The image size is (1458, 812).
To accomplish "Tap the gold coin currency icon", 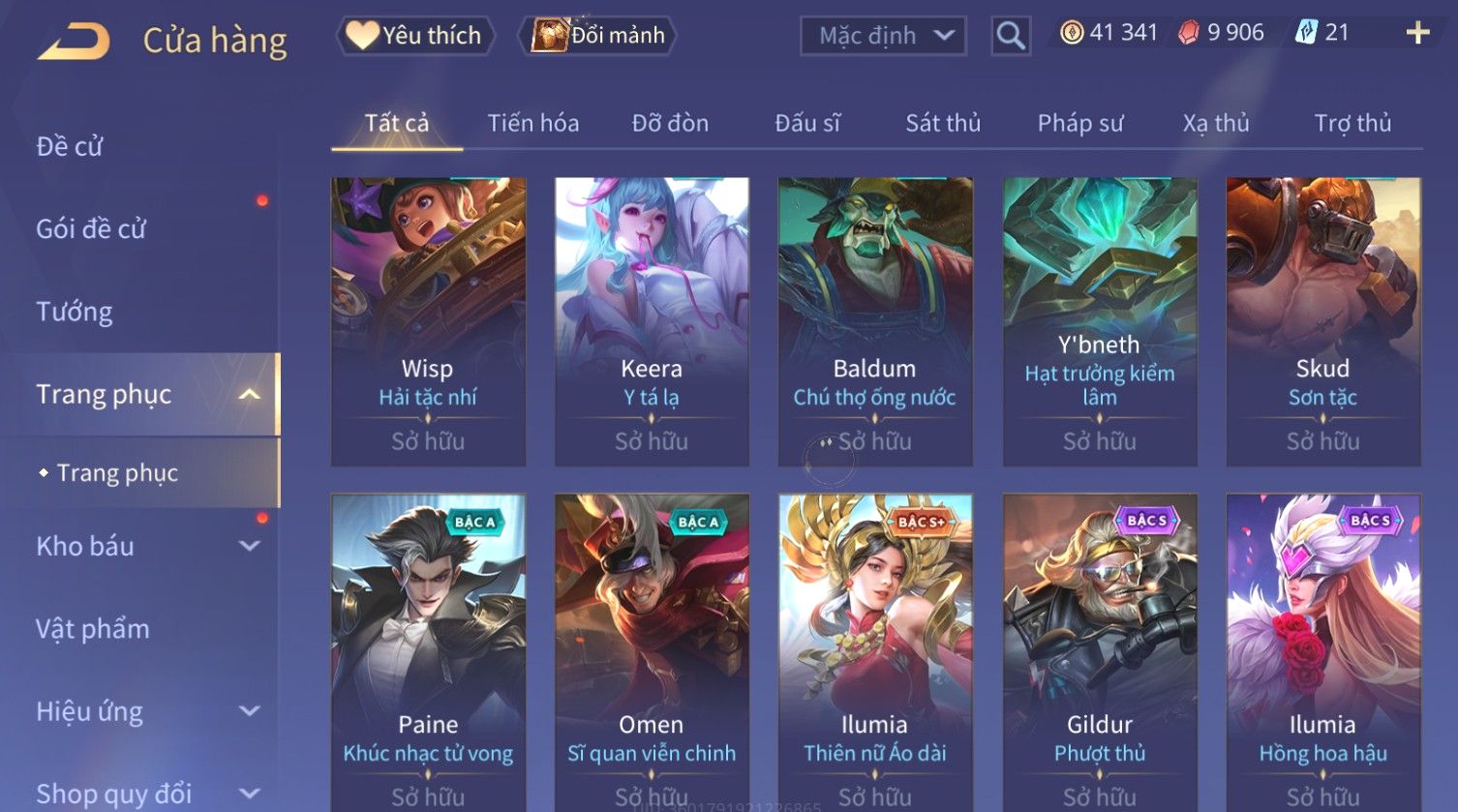I will [1072, 33].
